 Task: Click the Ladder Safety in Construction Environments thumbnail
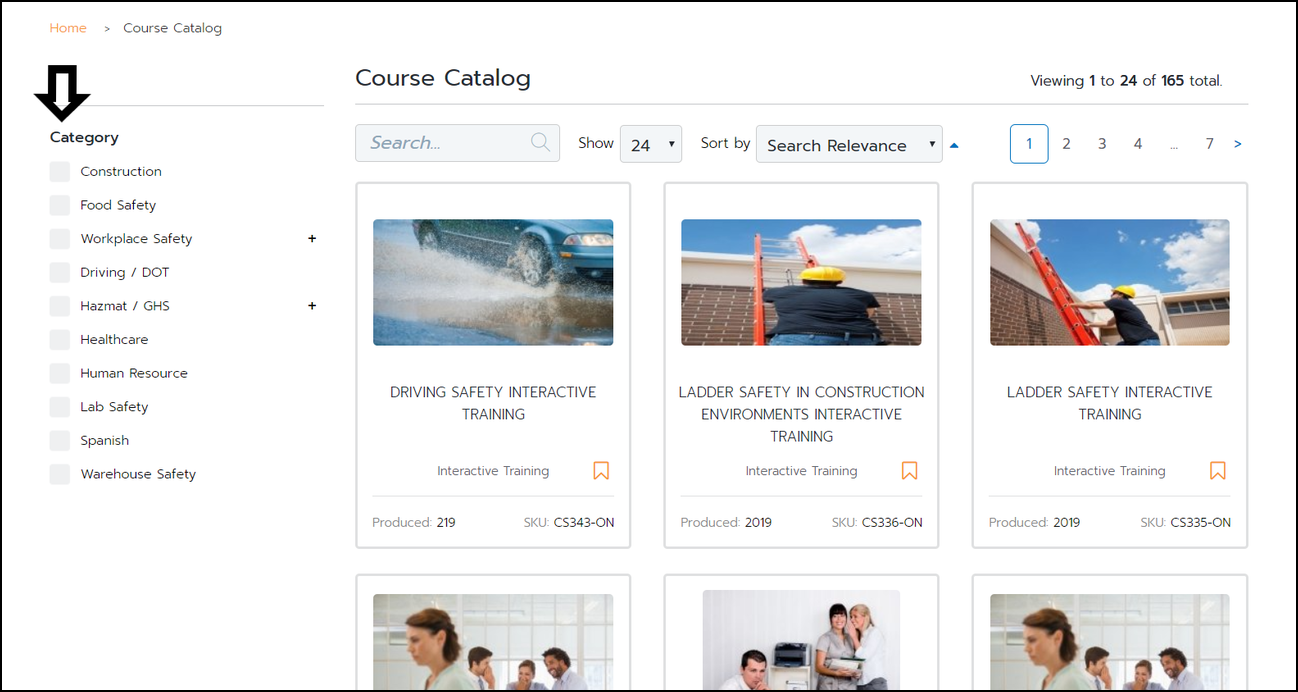click(801, 282)
